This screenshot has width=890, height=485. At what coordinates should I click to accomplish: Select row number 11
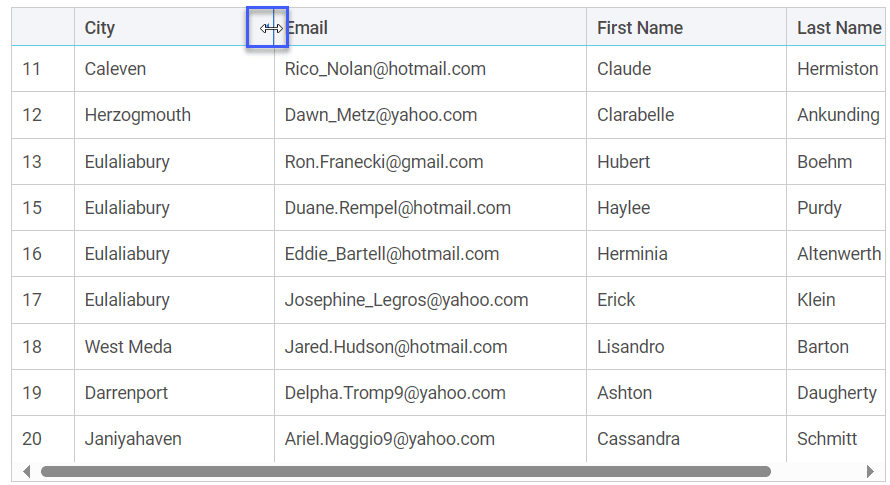coord(32,69)
